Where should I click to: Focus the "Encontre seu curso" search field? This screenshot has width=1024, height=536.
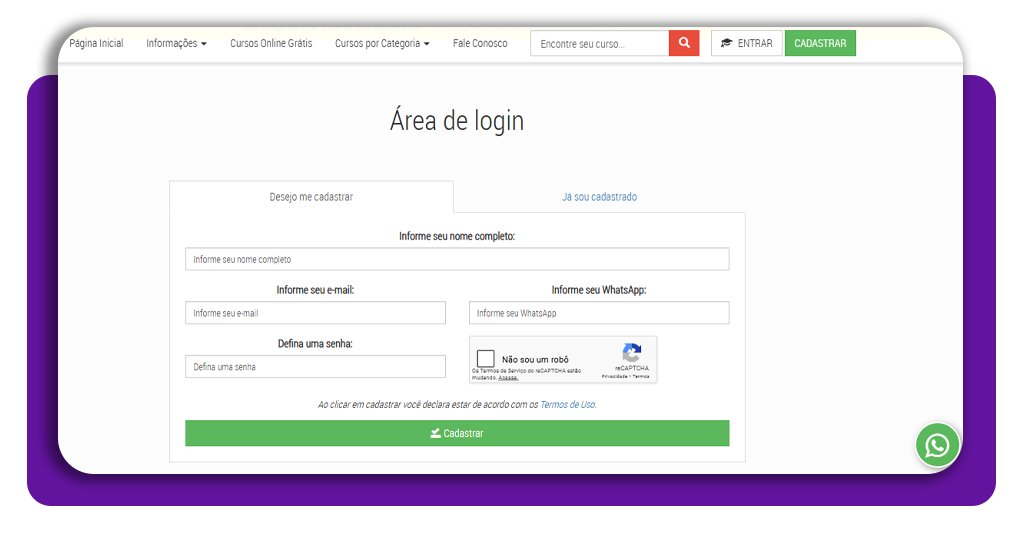[599, 44]
